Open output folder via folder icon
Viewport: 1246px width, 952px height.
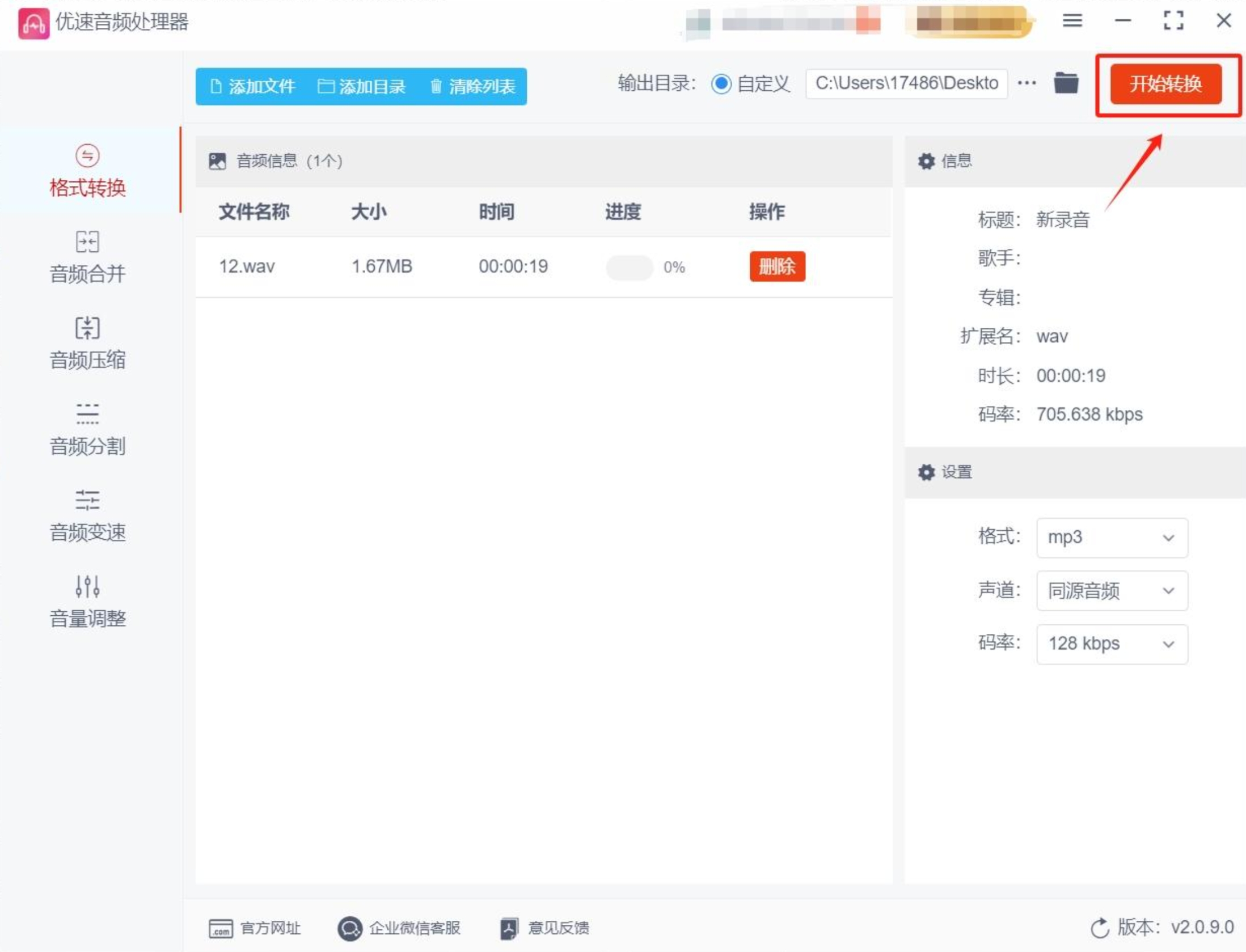click(x=1066, y=83)
